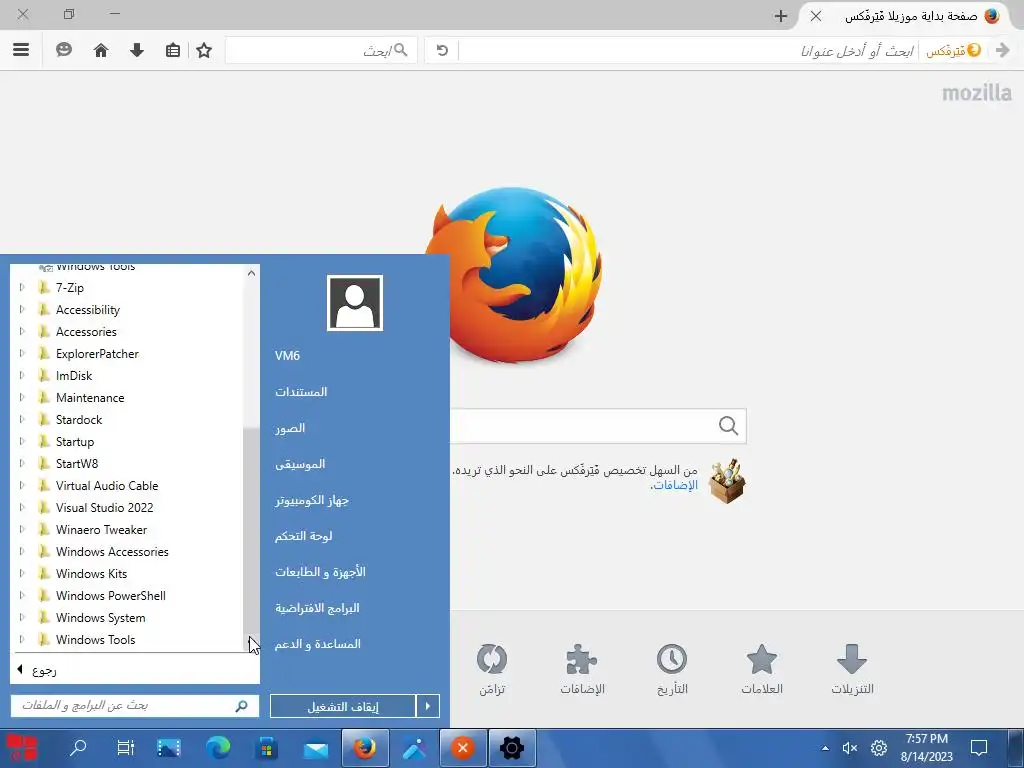
Task: Open Music (الموسيقى) in start menu
Action: tap(300, 464)
